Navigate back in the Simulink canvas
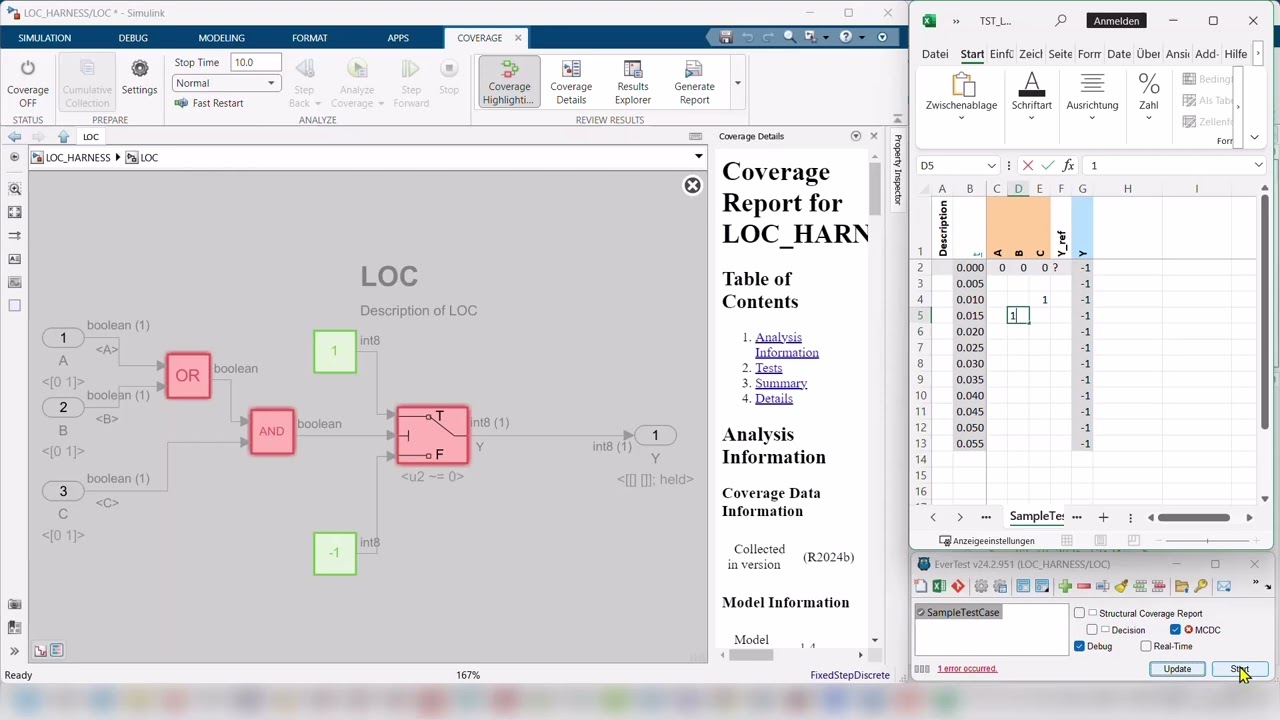Screen dimensions: 1280x720 pyautogui.click(x=14, y=137)
